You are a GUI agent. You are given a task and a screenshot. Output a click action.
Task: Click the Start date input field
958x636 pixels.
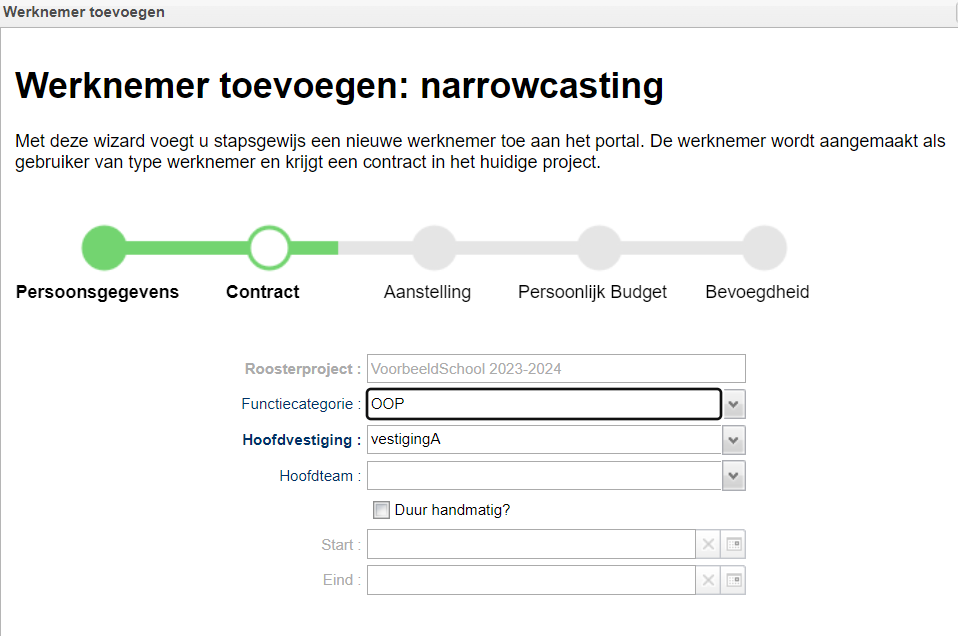pos(531,544)
